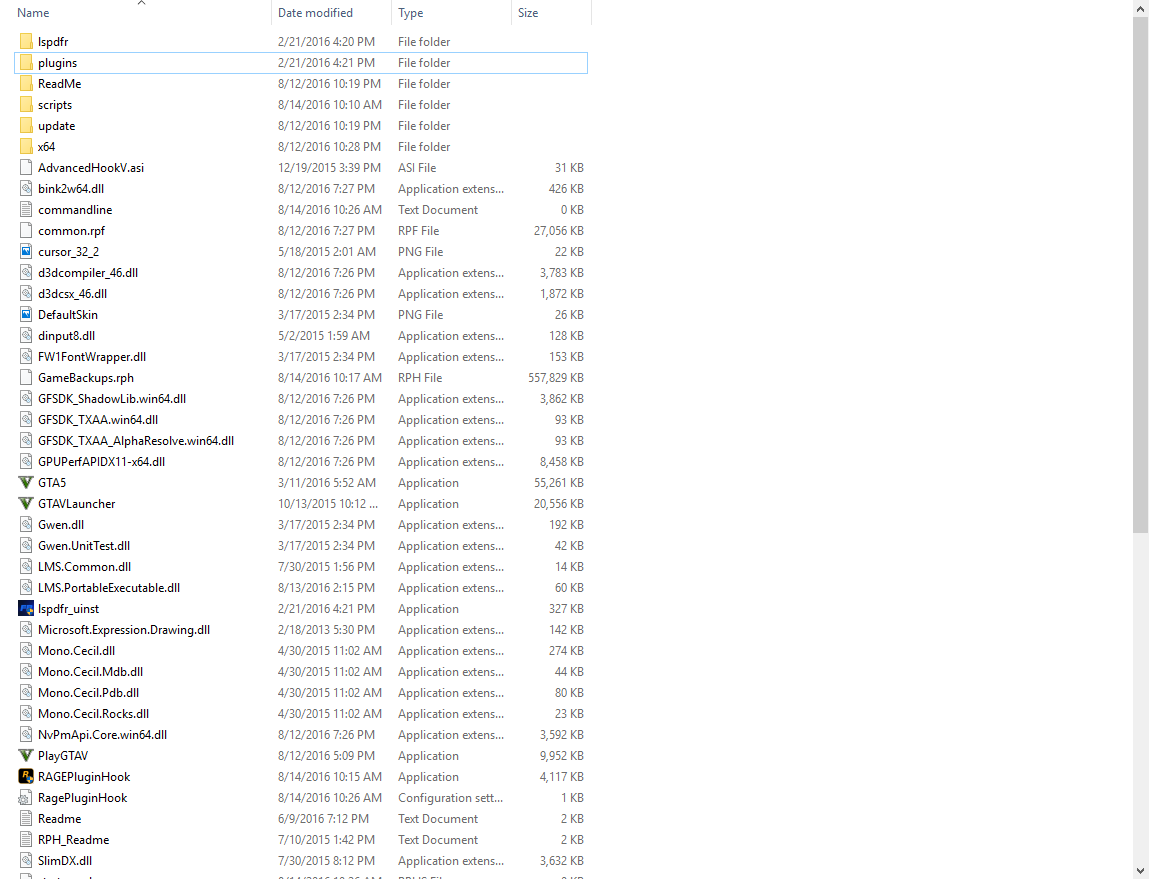Viewport: 1149px width, 879px height.
Task: Click the RPF File type entry
Action: click(x=418, y=231)
